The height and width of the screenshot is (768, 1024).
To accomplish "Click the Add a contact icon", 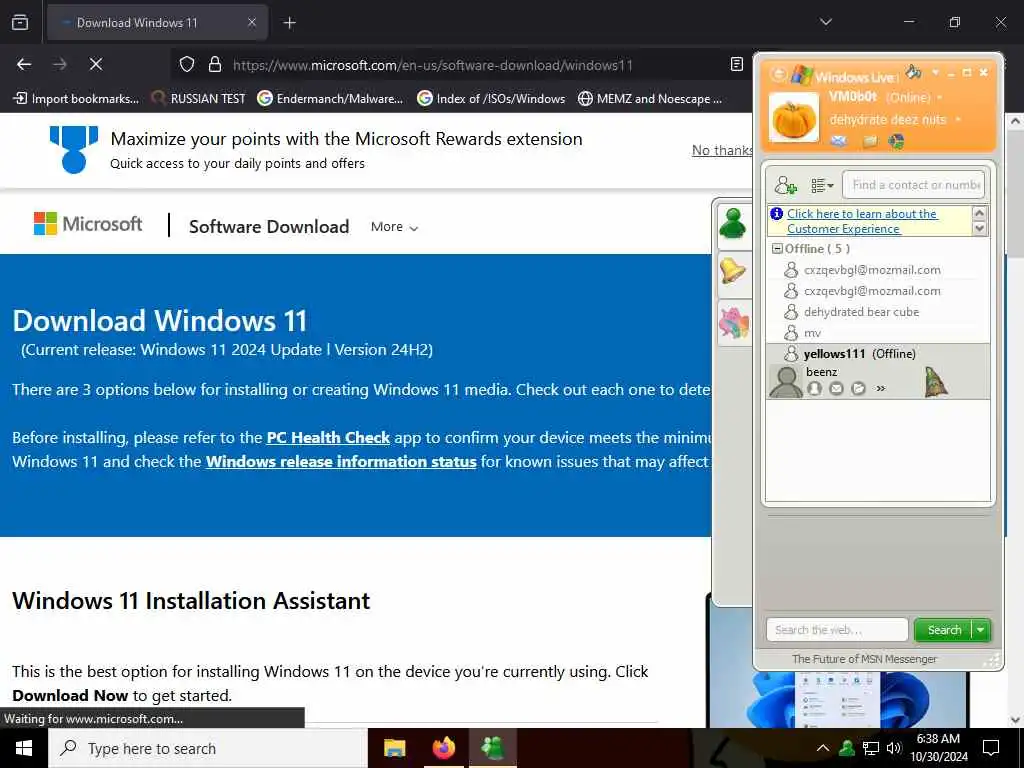I will 786,185.
